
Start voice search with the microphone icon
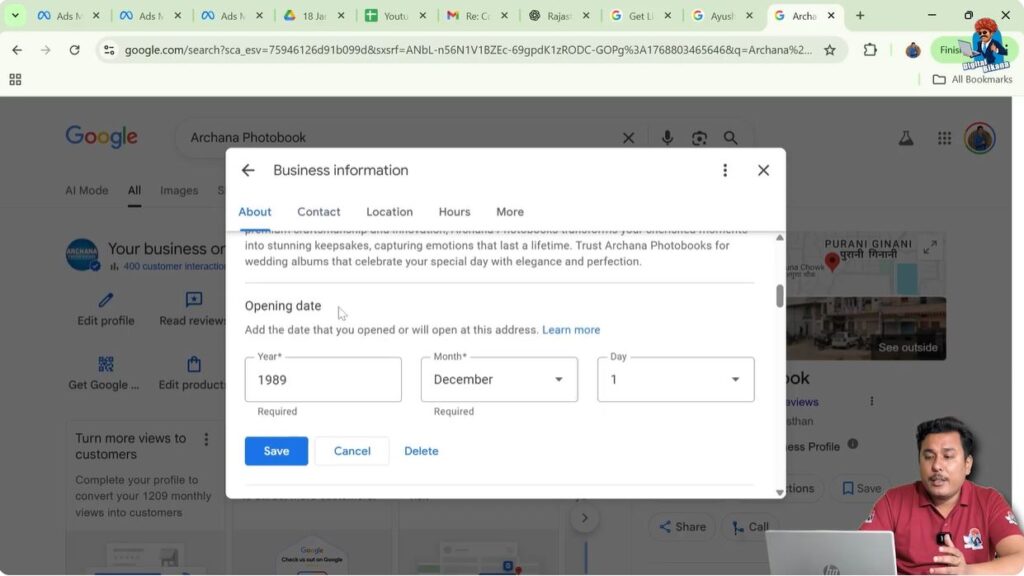[x=668, y=137]
